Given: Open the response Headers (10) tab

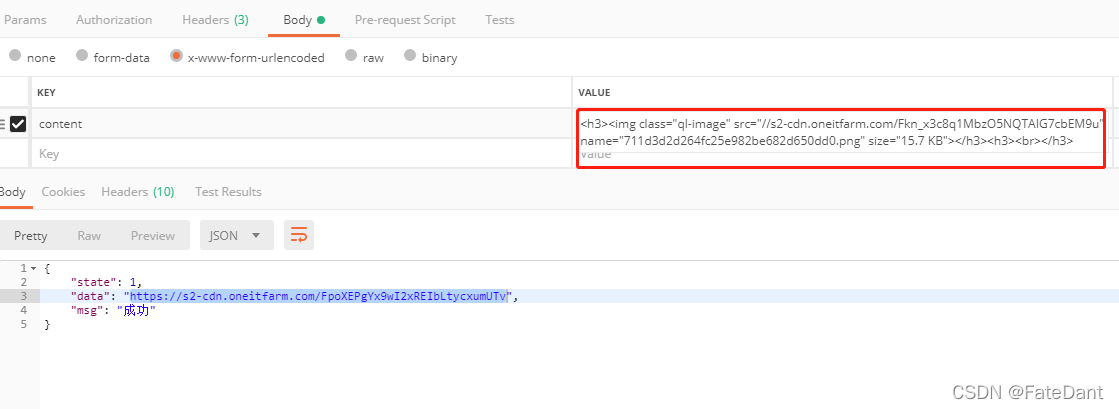Looking at the screenshot, I should point(138,191).
